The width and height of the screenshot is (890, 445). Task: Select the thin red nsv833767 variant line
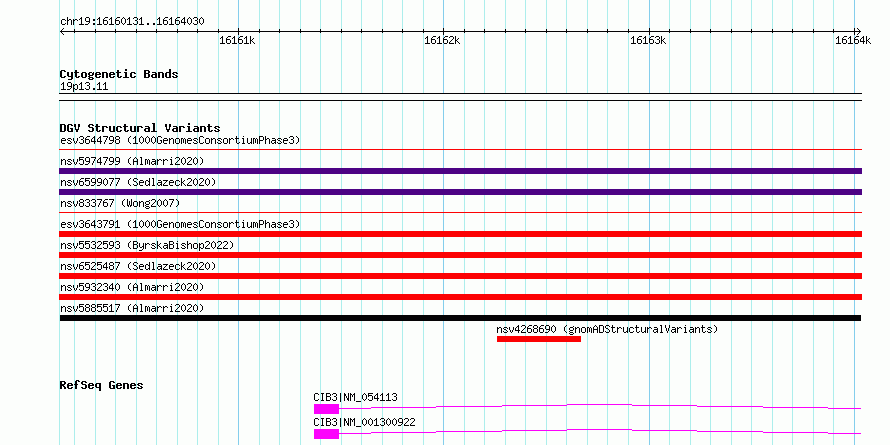point(461,213)
